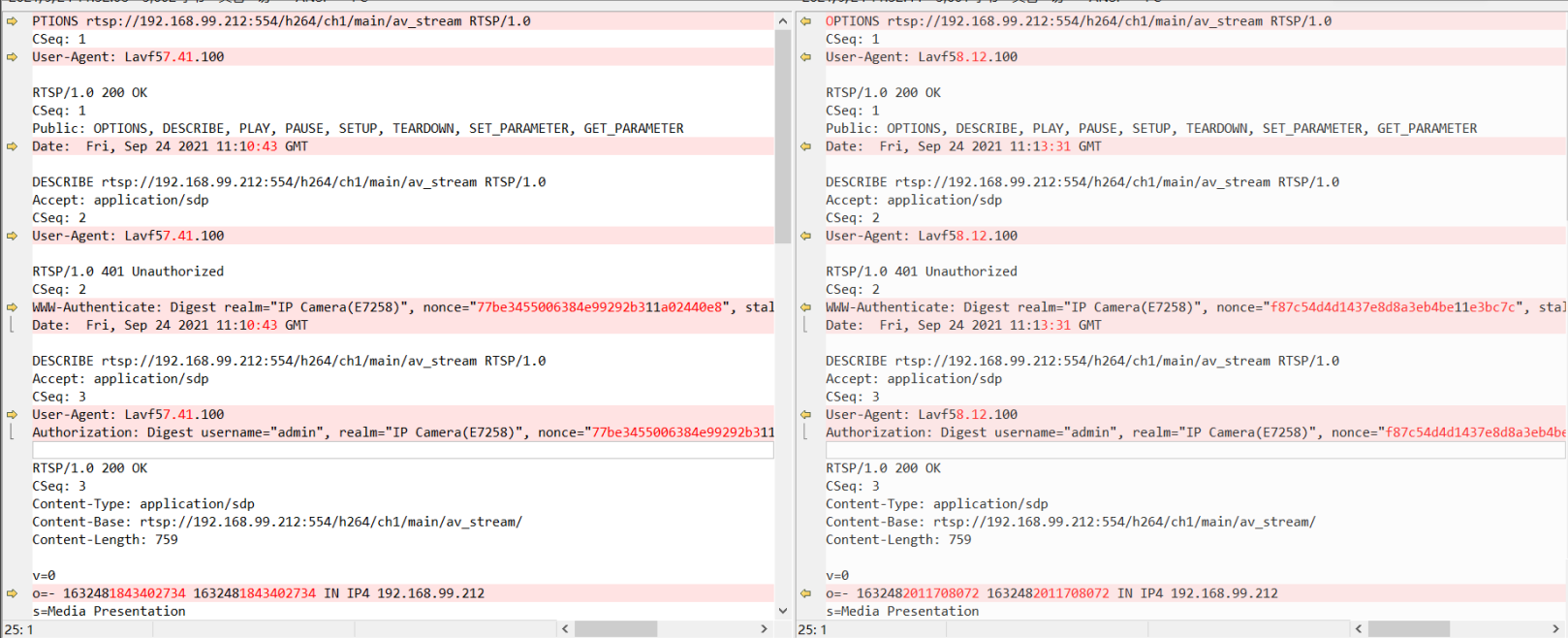Click 'Date: Fri, Sep 24 2021 11:10:43' under WWW-Authenticate
The image size is (1568, 638).
tap(170, 325)
